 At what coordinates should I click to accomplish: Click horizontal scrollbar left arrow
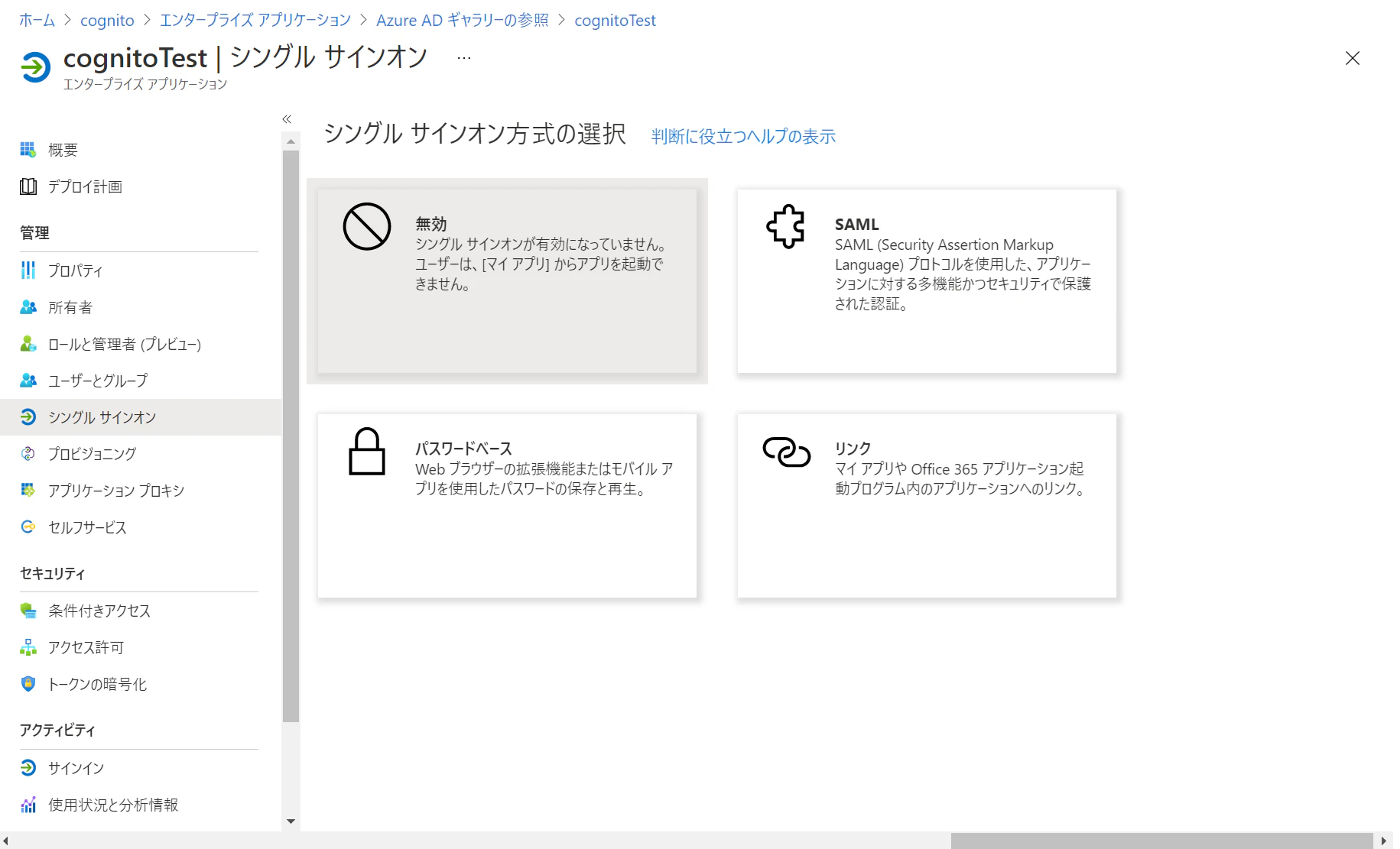6,841
